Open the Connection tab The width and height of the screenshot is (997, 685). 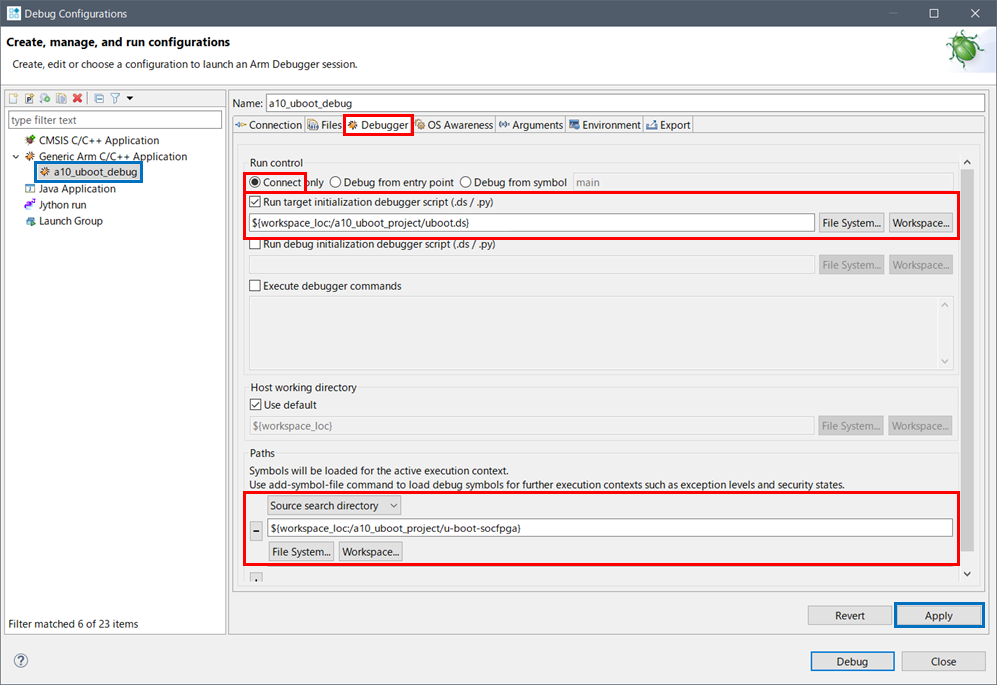tap(268, 125)
